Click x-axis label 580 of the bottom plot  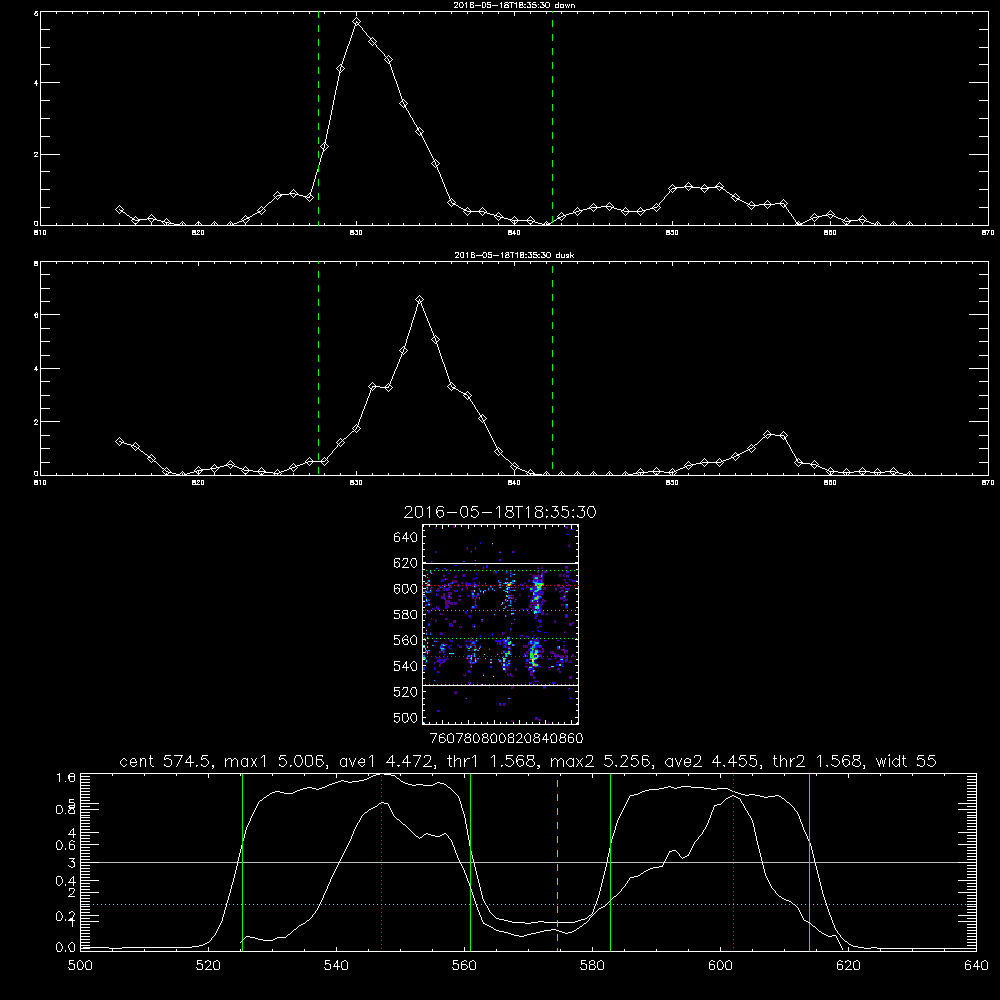click(x=592, y=966)
